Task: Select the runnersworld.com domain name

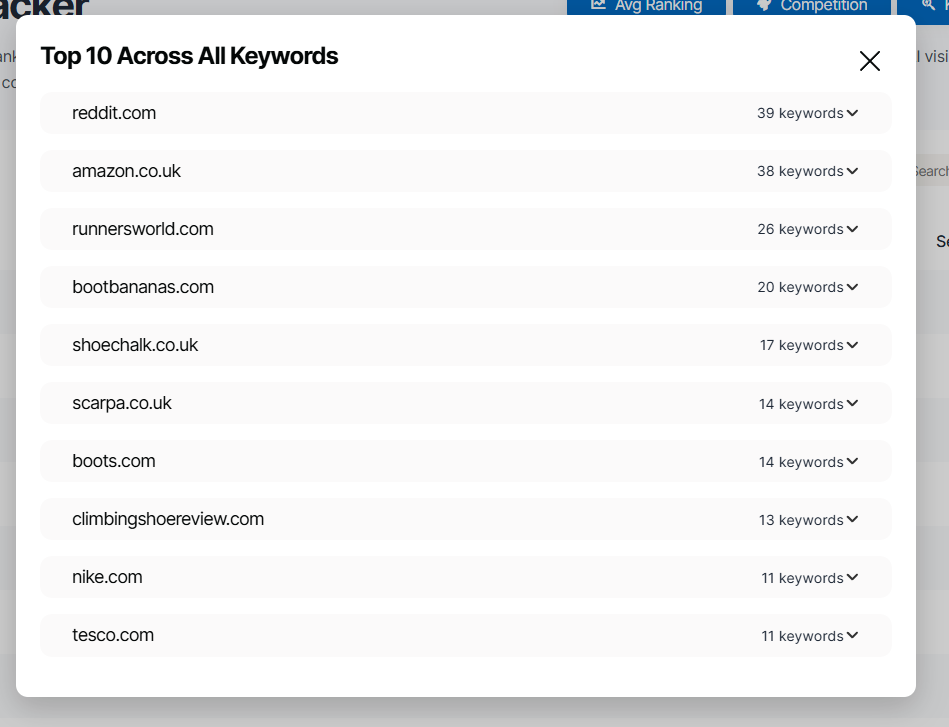Action: pos(143,229)
